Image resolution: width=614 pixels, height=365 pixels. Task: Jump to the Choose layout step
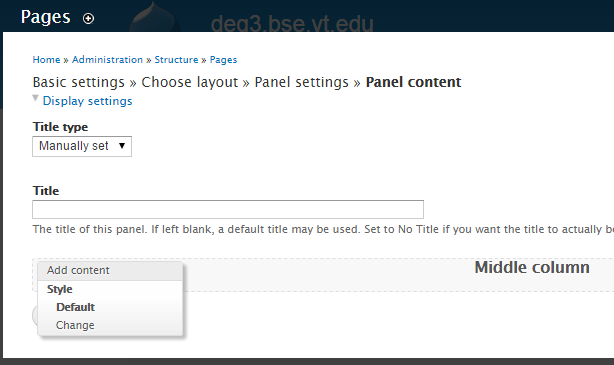tap(190, 82)
